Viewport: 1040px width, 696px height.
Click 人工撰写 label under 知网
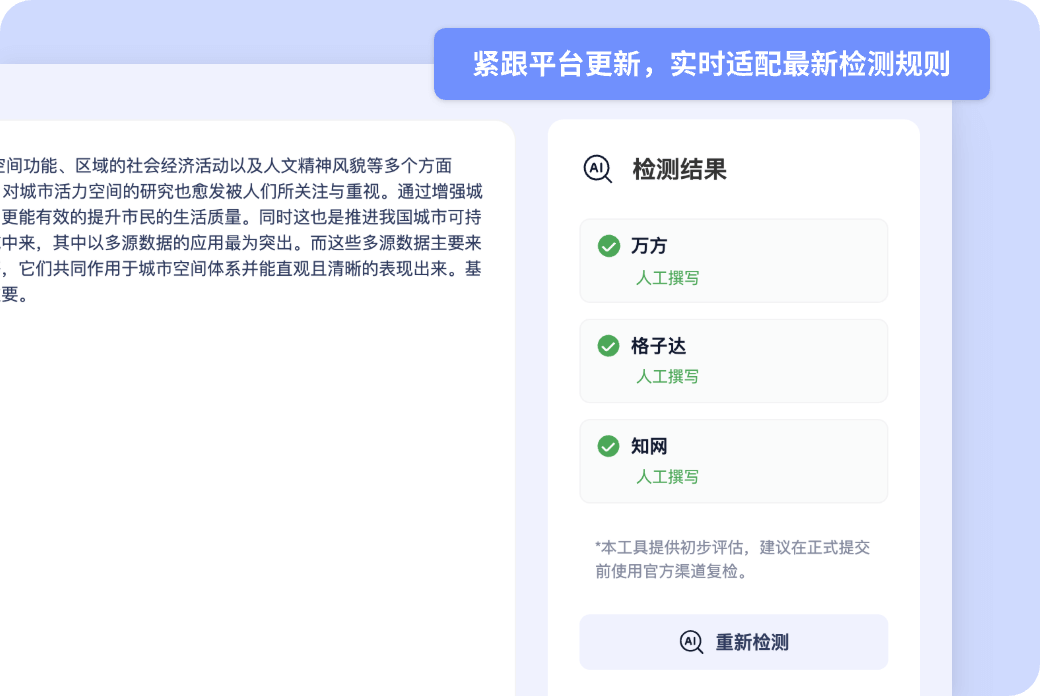point(667,476)
